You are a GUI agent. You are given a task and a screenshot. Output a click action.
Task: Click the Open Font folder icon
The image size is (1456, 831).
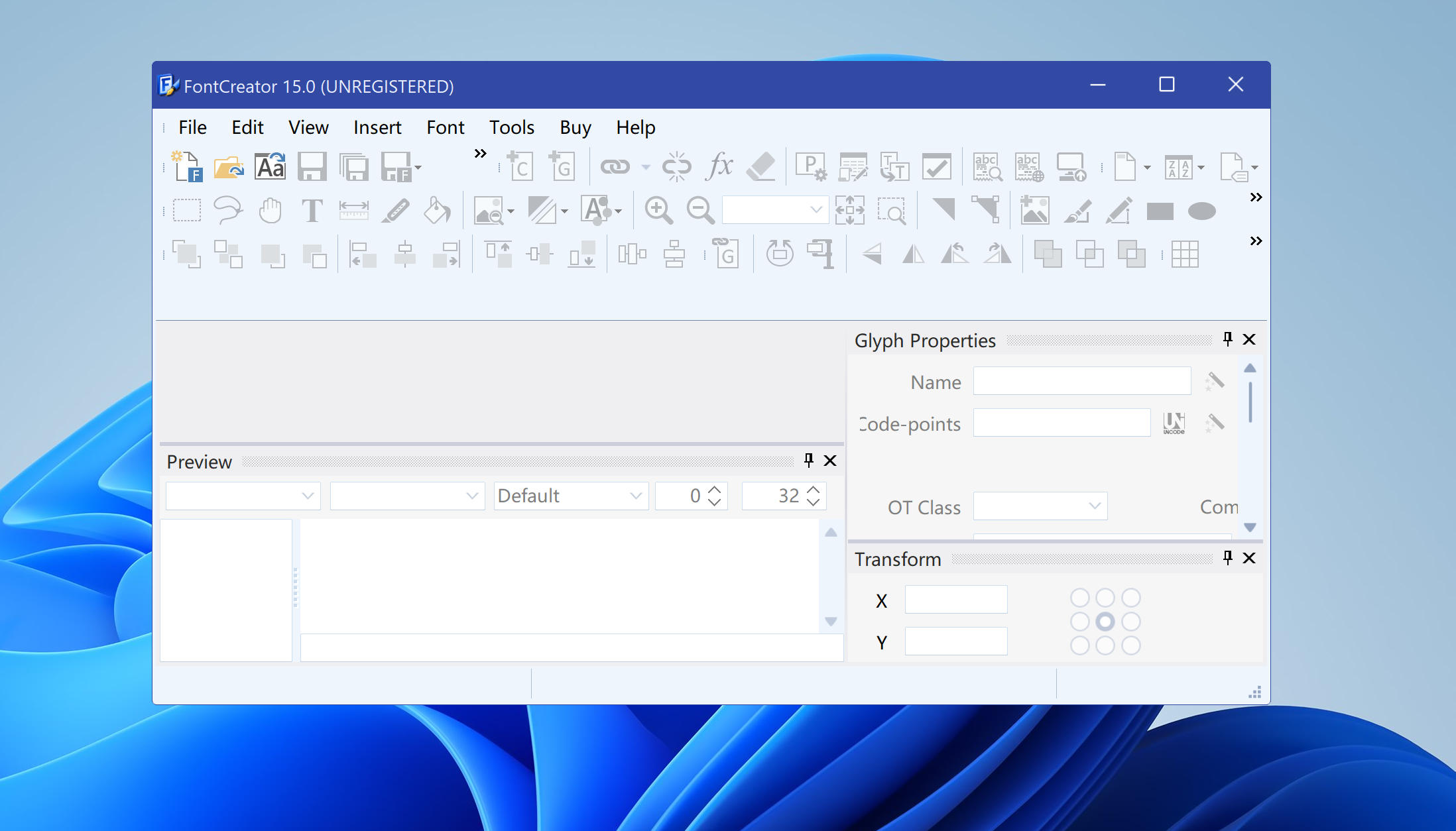(229, 167)
